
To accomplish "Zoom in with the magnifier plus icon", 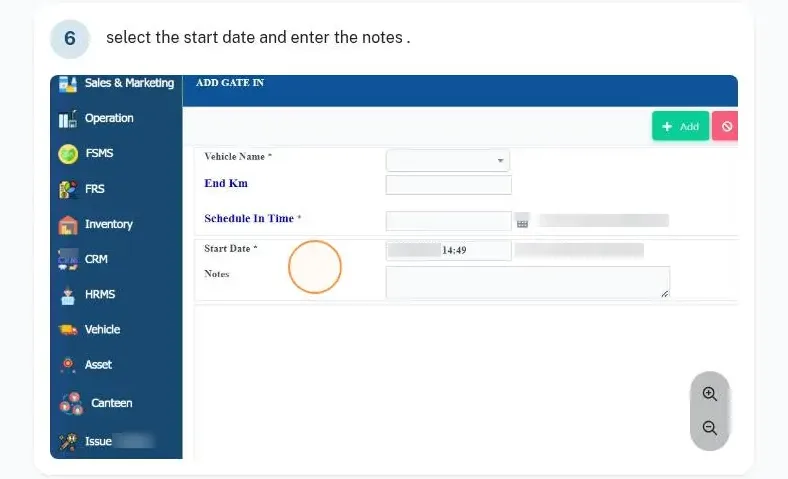I will (x=710, y=394).
